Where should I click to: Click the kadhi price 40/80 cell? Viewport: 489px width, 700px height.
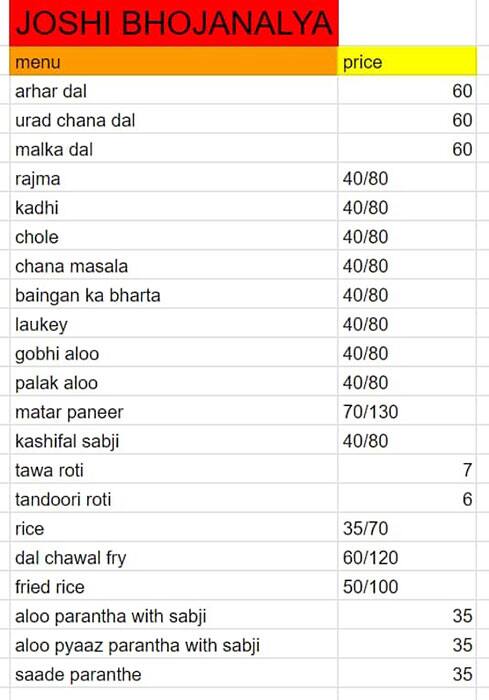pyautogui.click(x=407, y=207)
